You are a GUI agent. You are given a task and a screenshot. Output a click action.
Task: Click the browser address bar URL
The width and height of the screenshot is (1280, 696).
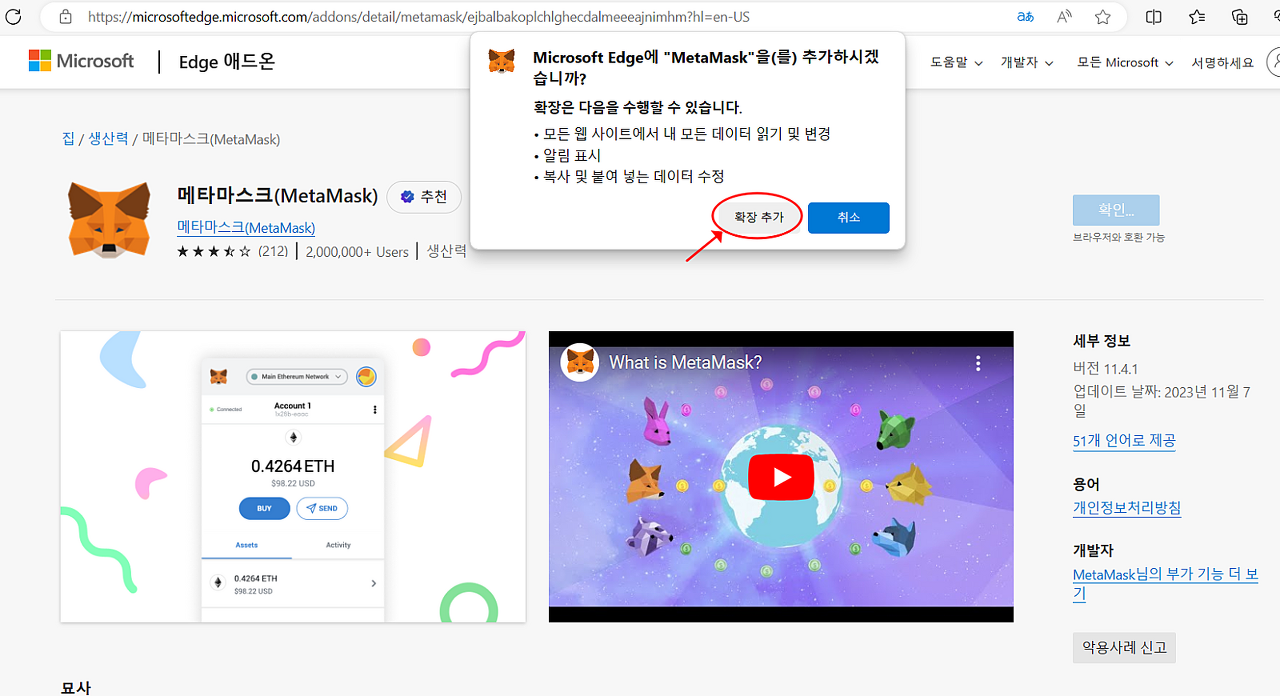418,17
